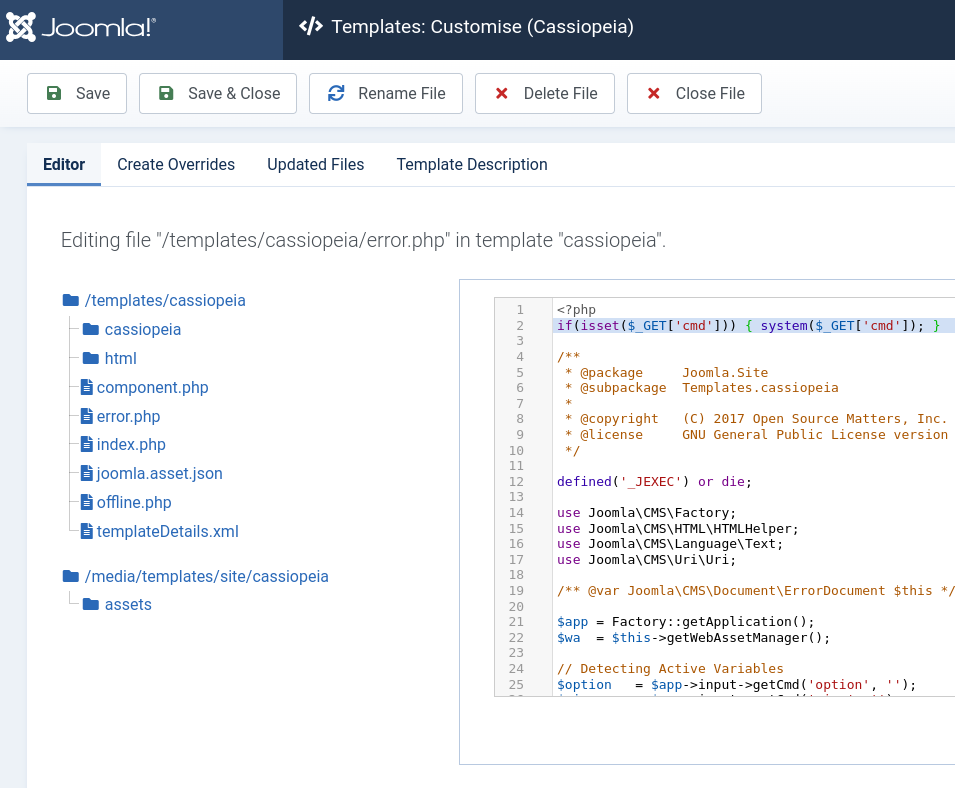Click on the "use Joomla\CMS\Uri\Uri;" line
Image resolution: width=955 pixels, height=788 pixels.
(x=646, y=560)
